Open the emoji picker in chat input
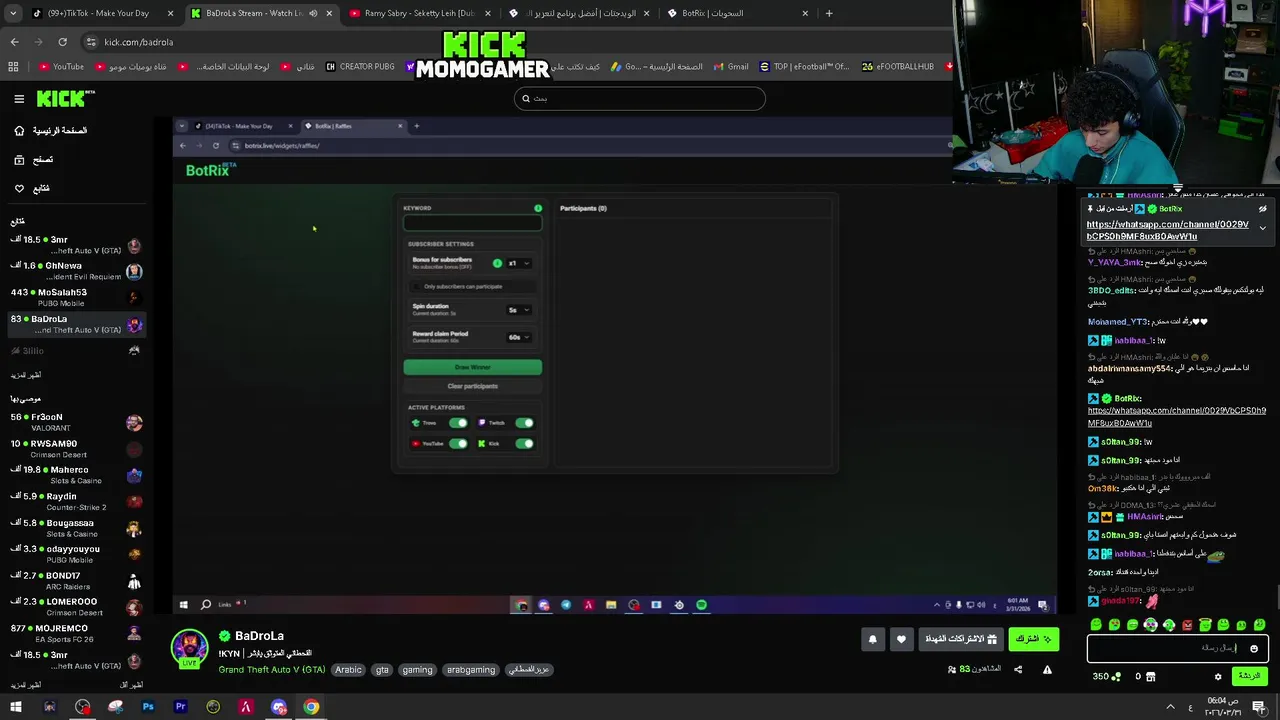The image size is (1280, 720). (x=1254, y=648)
